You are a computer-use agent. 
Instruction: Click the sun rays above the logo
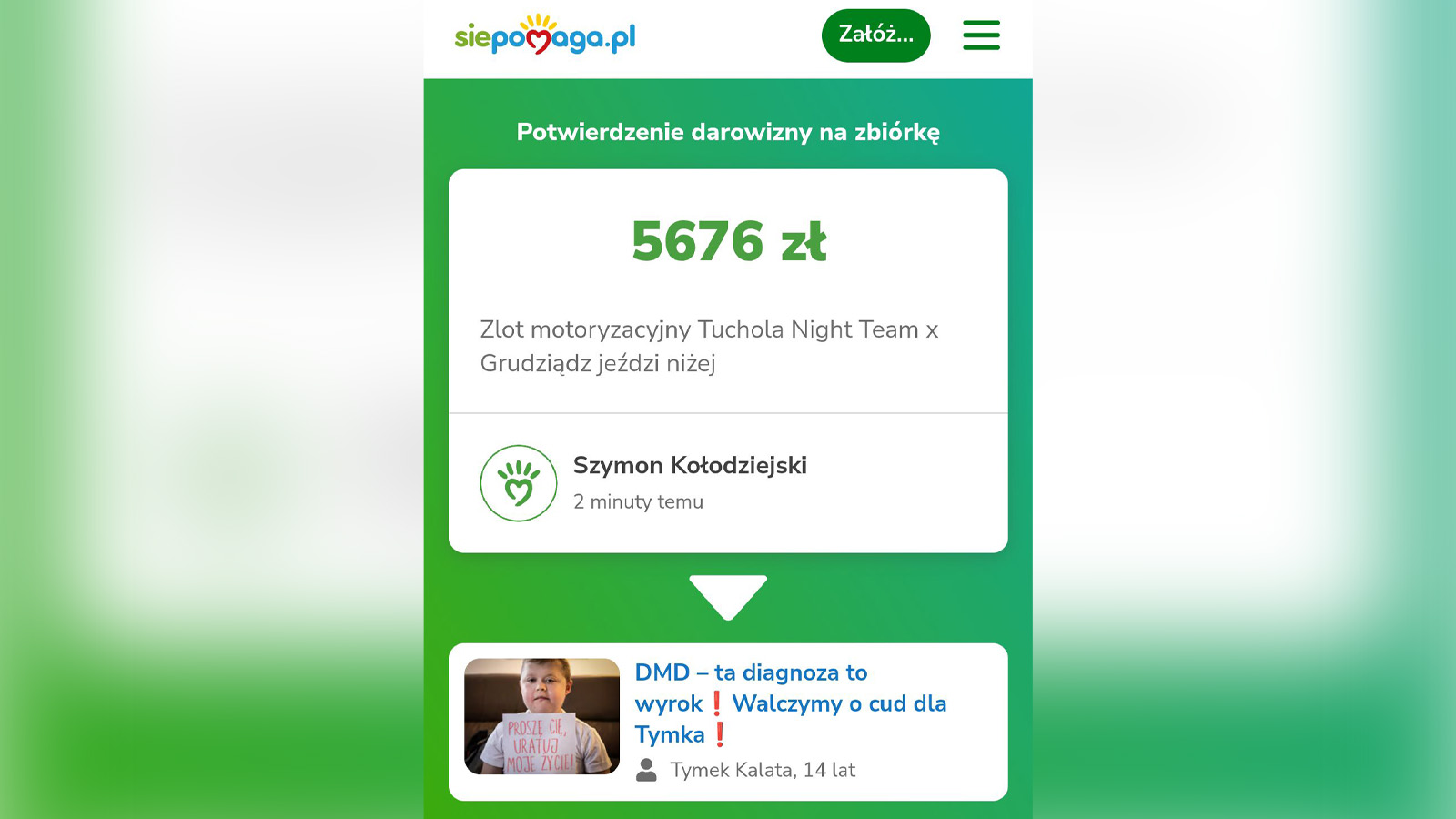540,23
